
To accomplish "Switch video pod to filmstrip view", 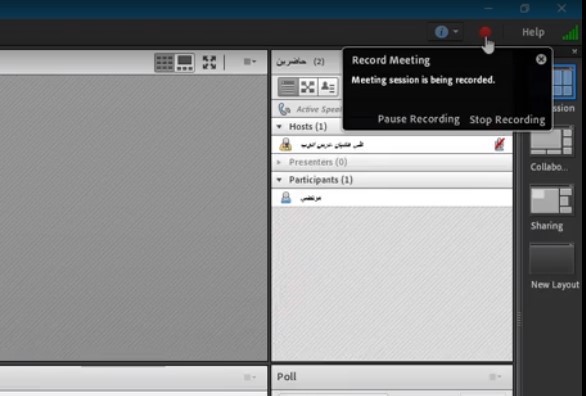I will pos(185,62).
